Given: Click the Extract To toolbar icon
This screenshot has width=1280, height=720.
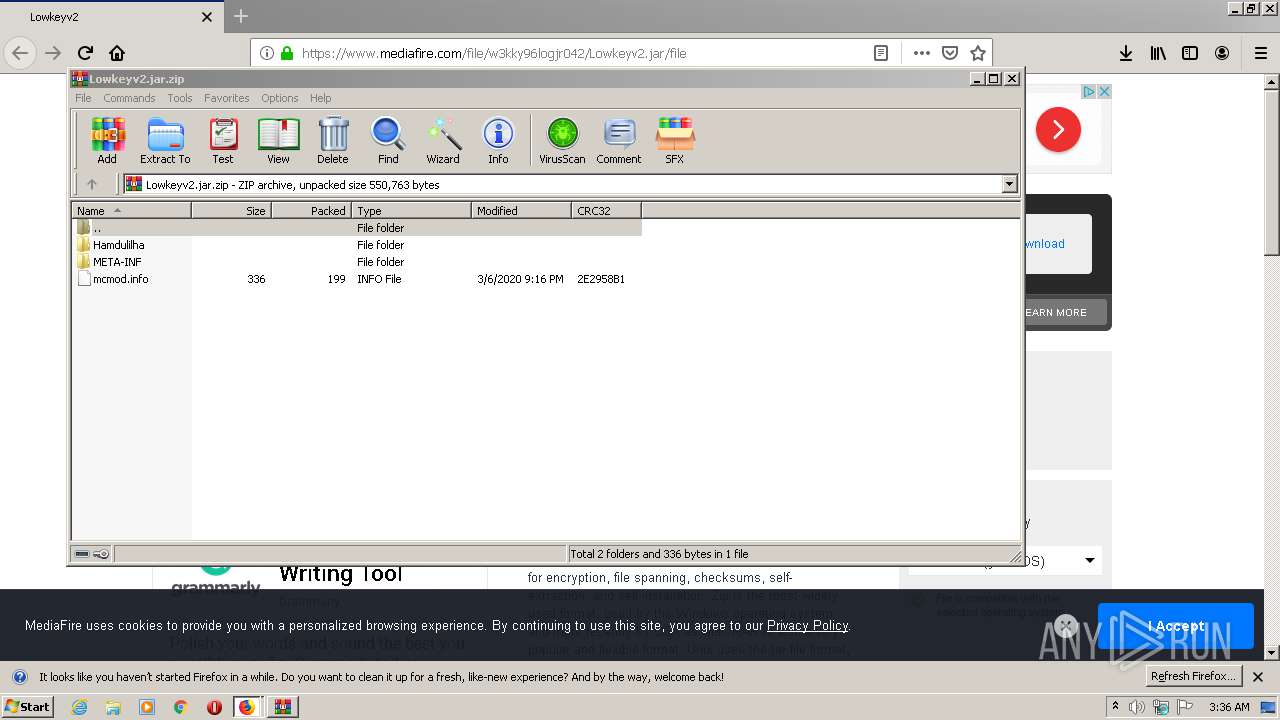Looking at the screenshot, I should click(x=165, y=140).
